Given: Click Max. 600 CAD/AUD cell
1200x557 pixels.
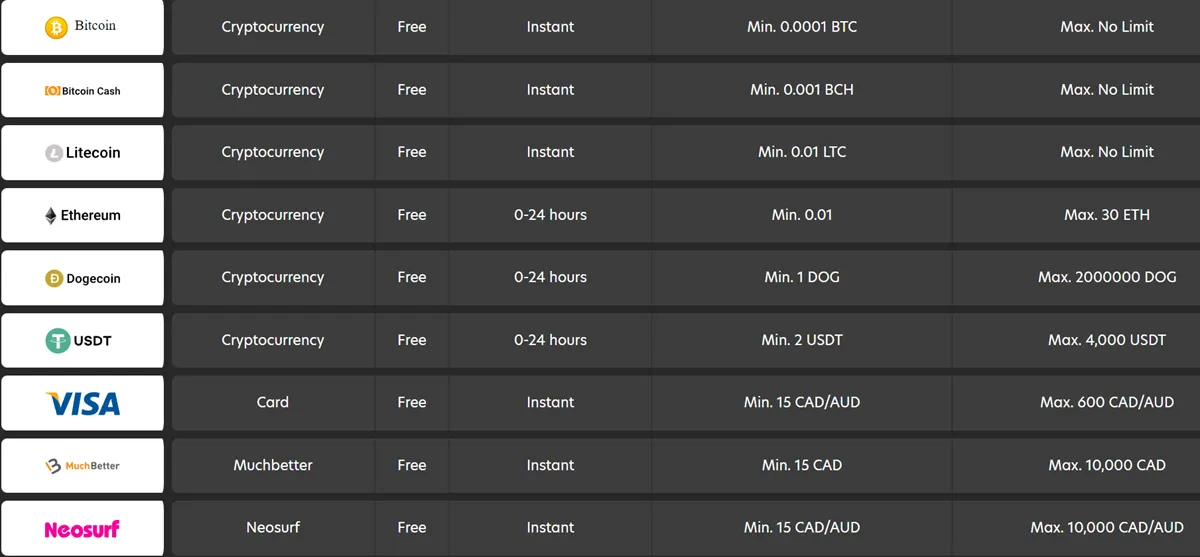Looking at the screenshot, I should pos(1107,402).
